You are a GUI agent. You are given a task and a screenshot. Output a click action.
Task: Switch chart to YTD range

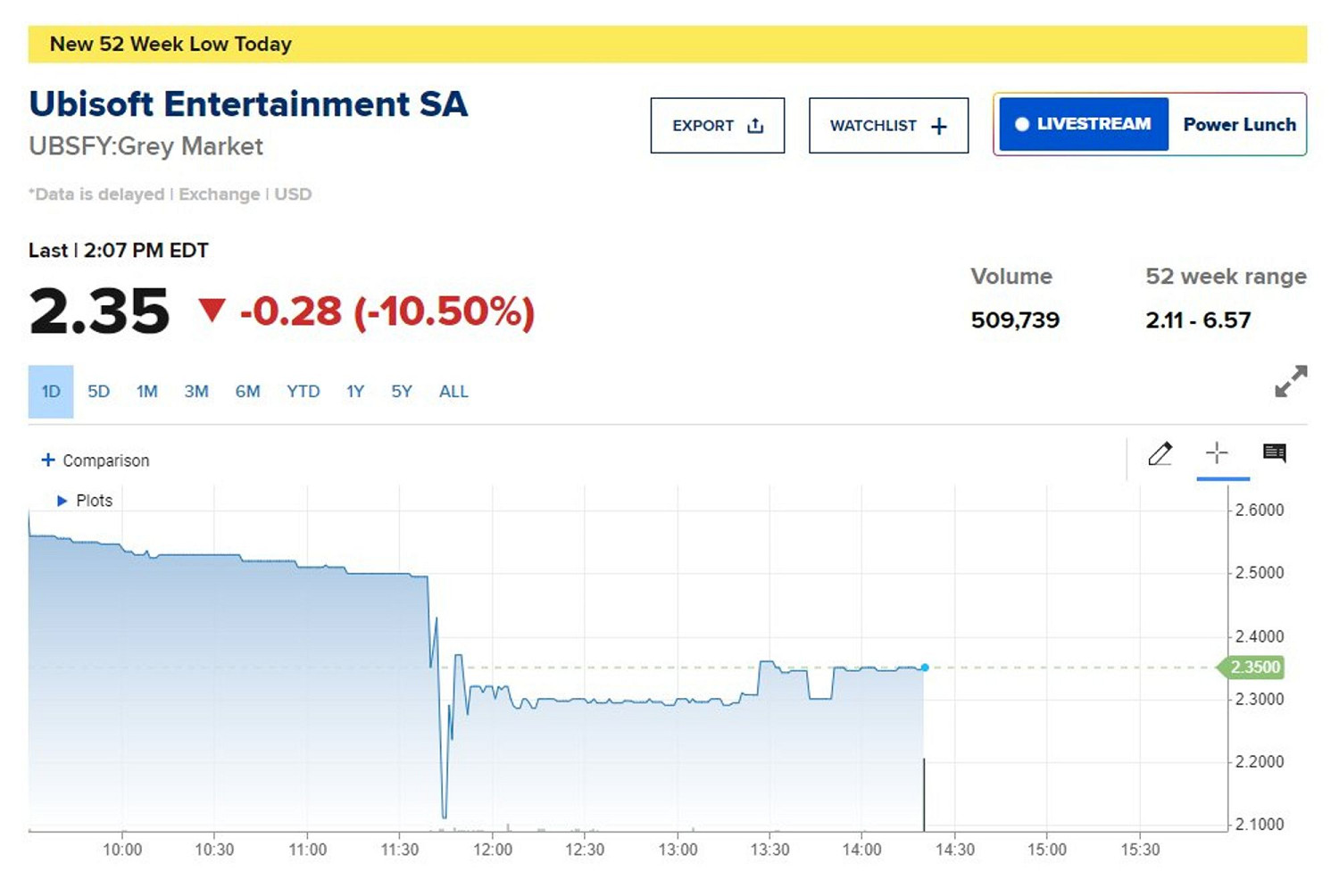(x=303, y=392)
